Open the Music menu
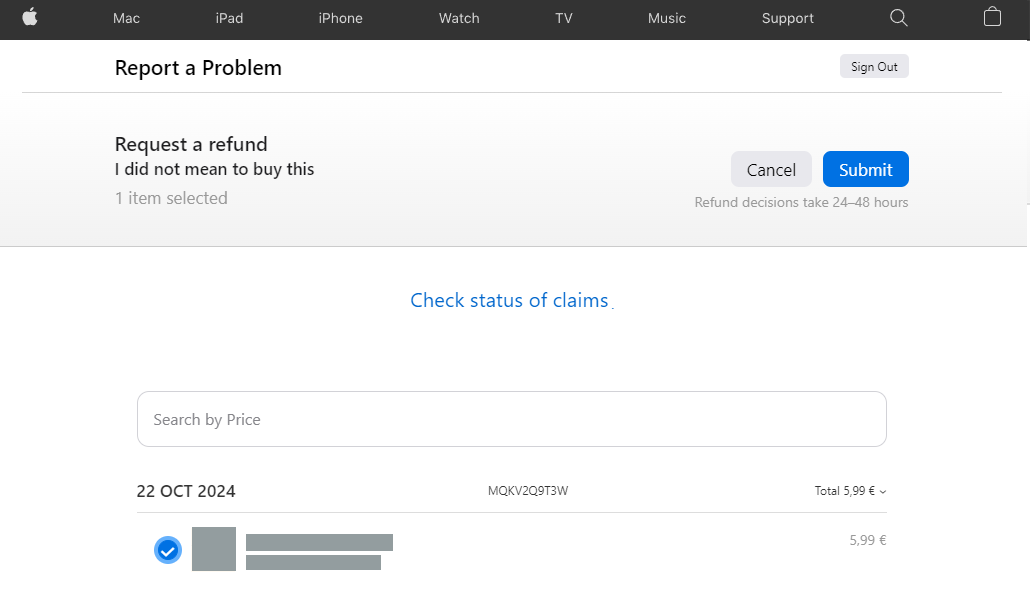1030x591 pixels. [667, 18]
